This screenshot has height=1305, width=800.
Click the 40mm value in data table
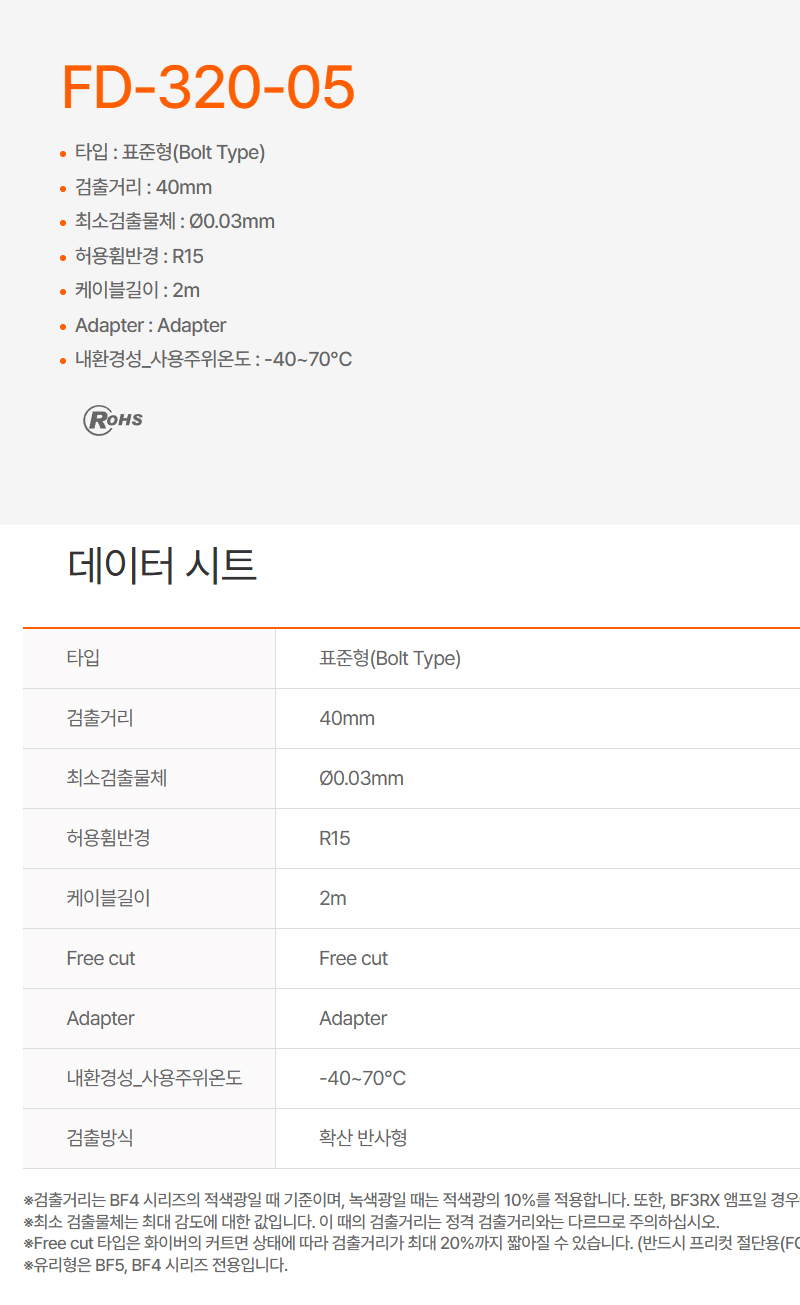pos(347,718)
